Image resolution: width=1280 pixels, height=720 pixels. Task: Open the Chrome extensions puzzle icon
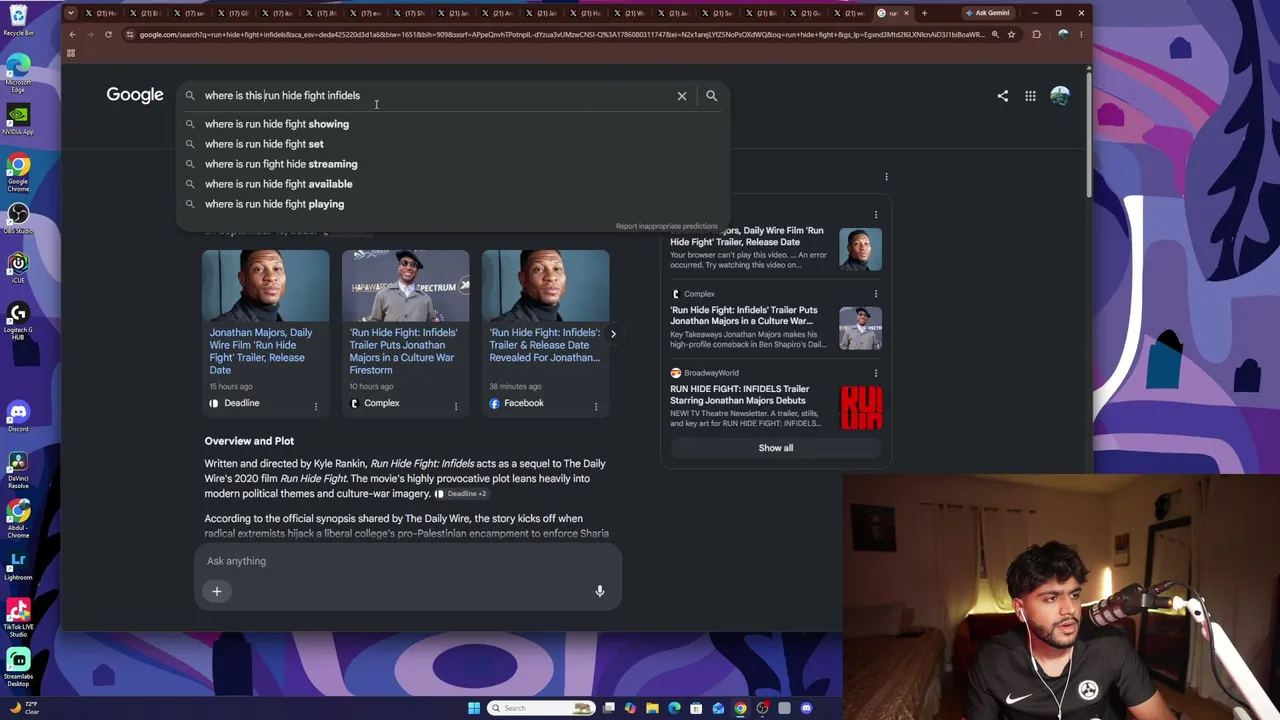[x=1036, y=34]
